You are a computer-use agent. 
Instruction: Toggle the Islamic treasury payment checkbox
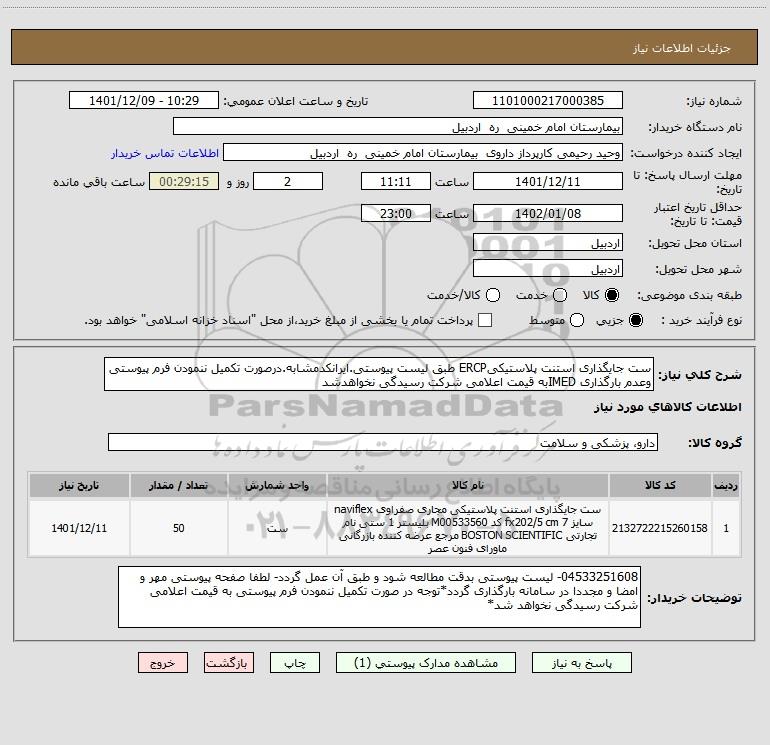[485, 320]
